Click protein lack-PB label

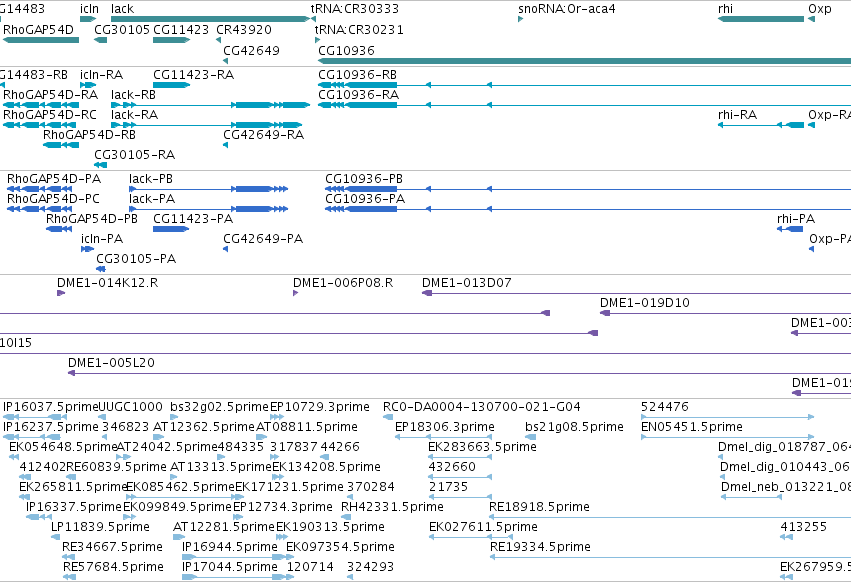(151, 179)
